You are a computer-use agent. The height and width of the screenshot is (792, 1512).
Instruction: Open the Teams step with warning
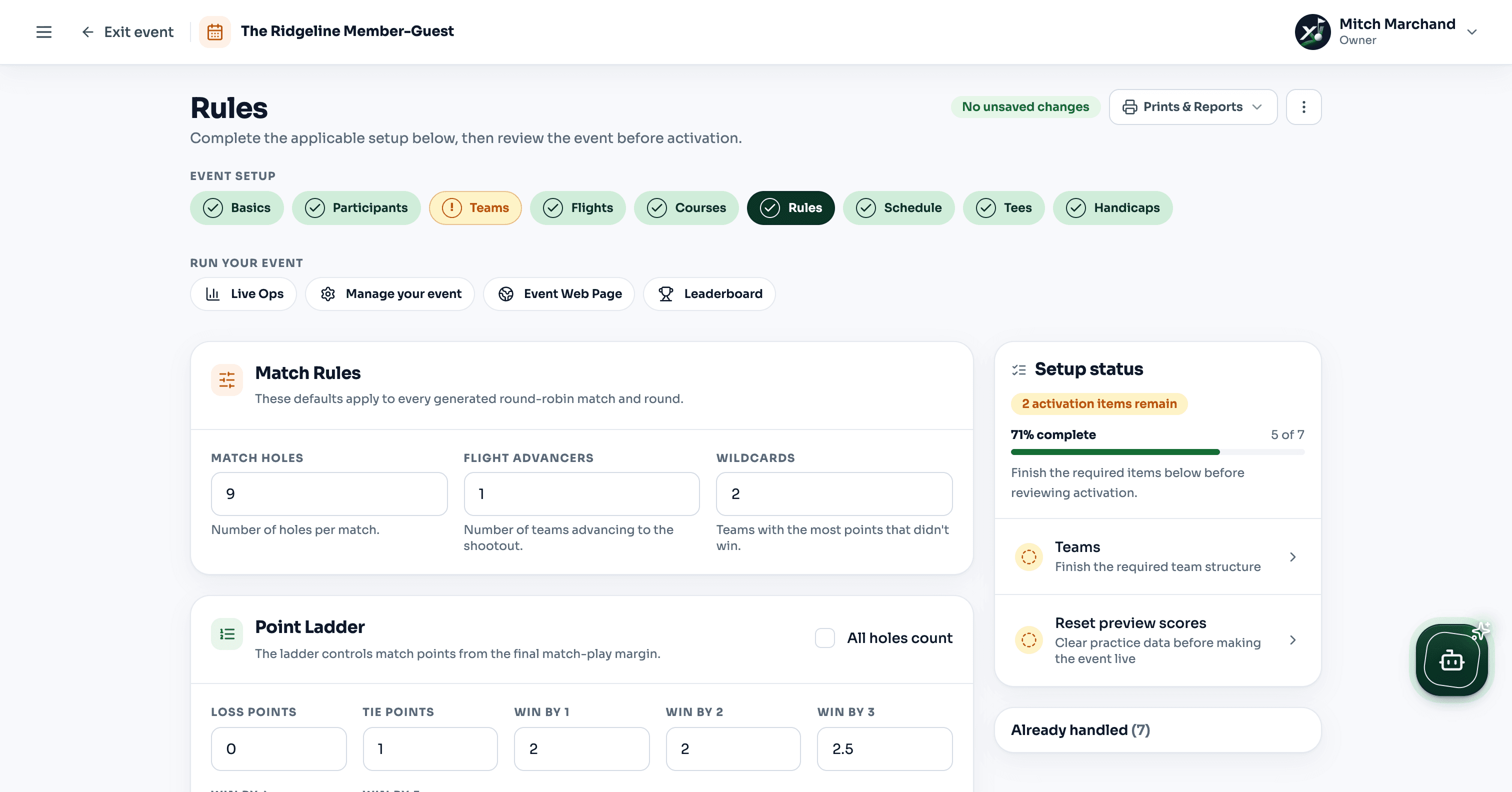(x=475, y=208)
